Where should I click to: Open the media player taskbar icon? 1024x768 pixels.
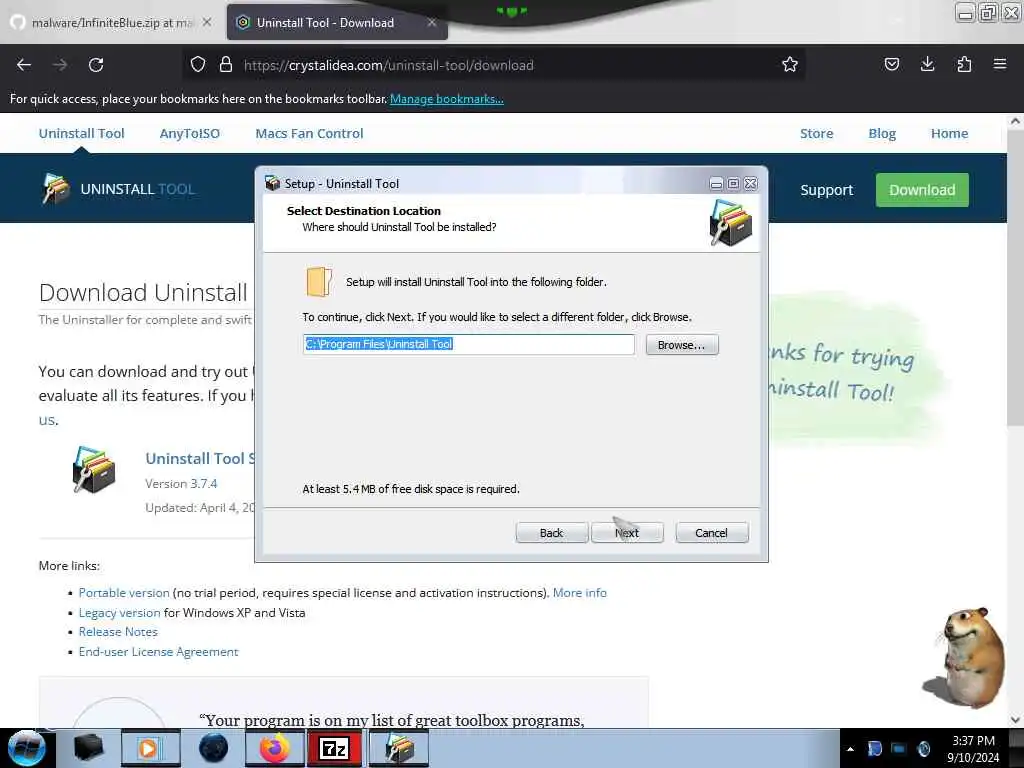click(150, 748)
